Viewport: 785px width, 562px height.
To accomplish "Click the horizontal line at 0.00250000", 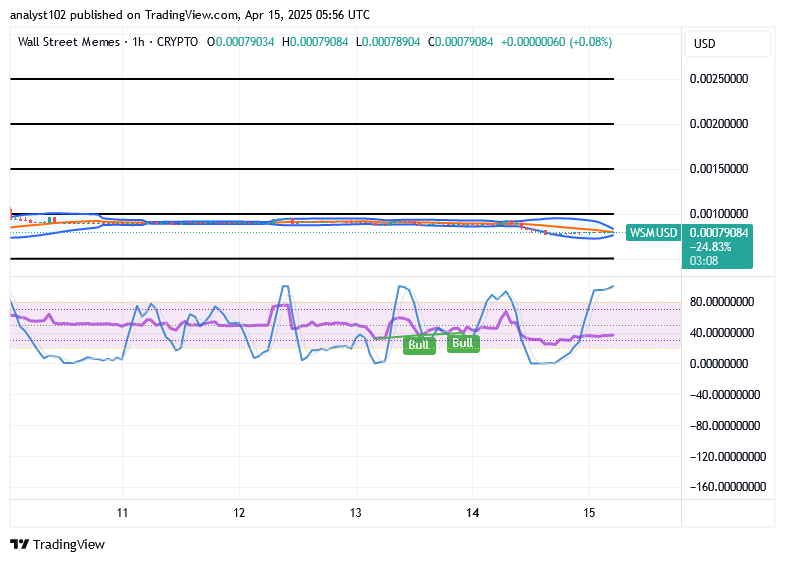I will 312,79.
